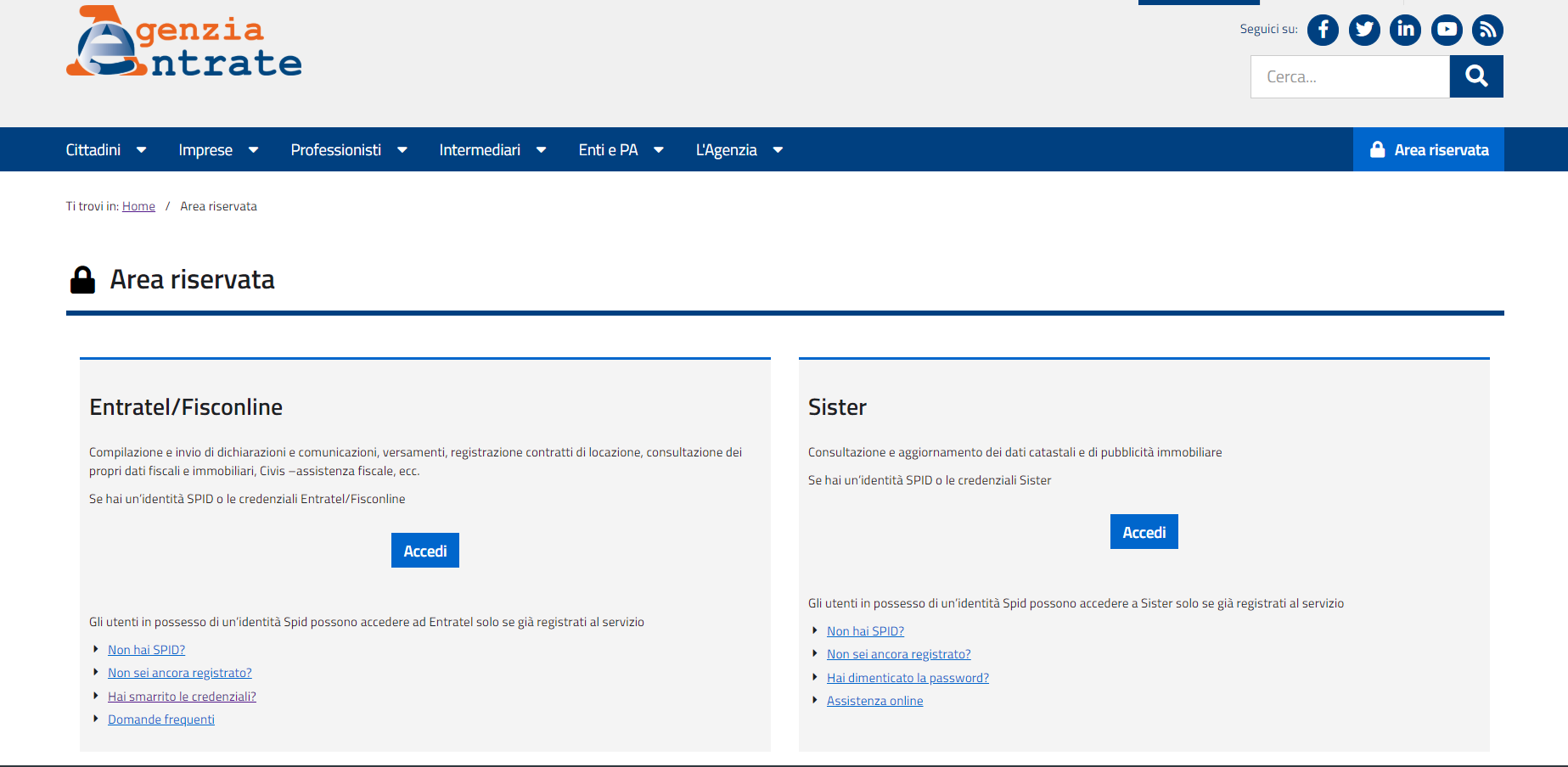Open the Professionisti menu
Screen dimensions: 1568x767
point(336,150)
